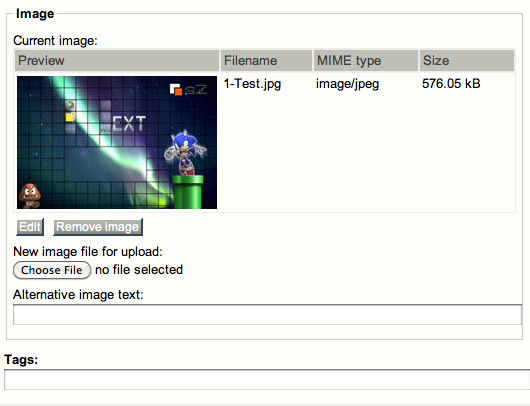Click the Size column header
530x406 pixels.
click(x=467, y=61)
